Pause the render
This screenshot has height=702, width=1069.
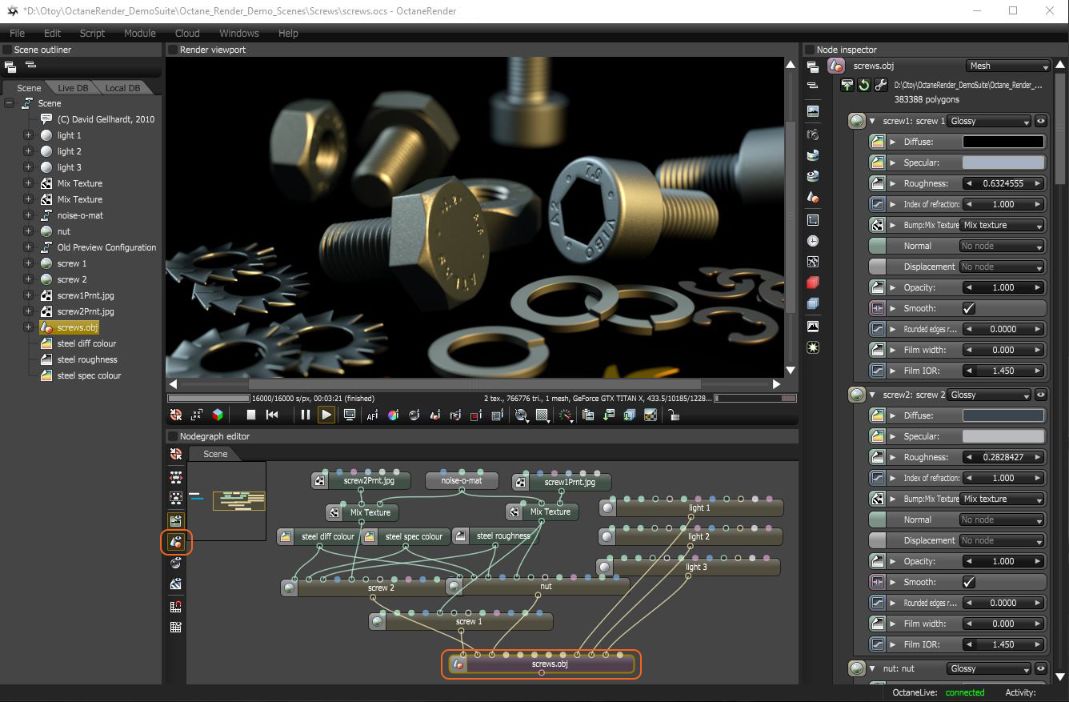pos(305,415)
